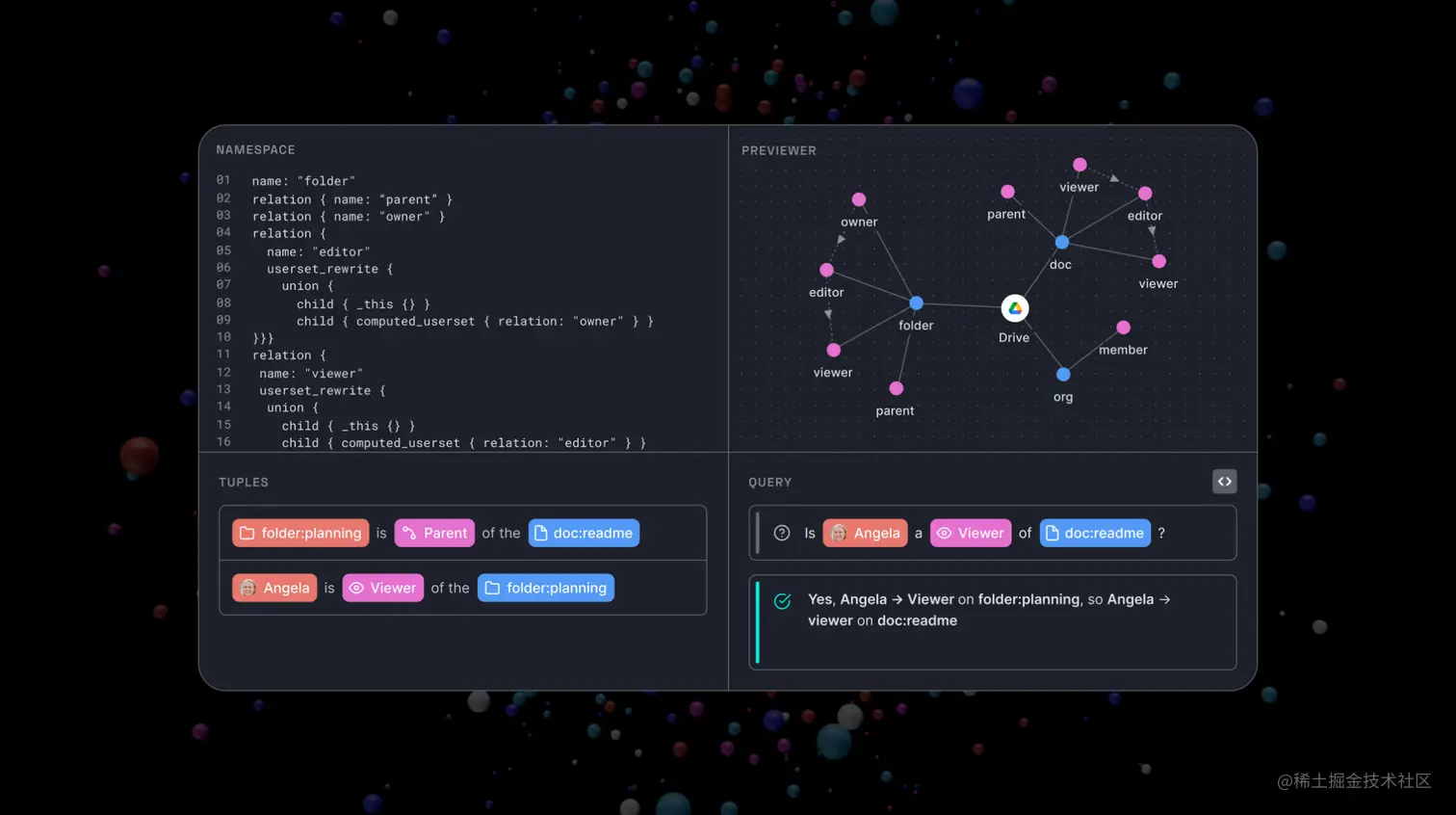Viewport: 1456px width, 815px height.
Task: Select the folder node in previewer graph
Action: pyautogui.click(x=917, y=302)
